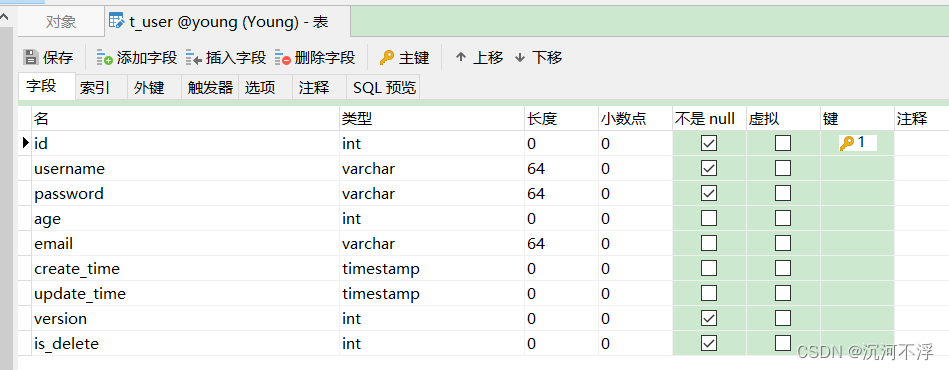Viewport: 949px width, 370px height.
Task: Open the Options (选项) tab
Action: pyautogui.click(x=265, y=88)
